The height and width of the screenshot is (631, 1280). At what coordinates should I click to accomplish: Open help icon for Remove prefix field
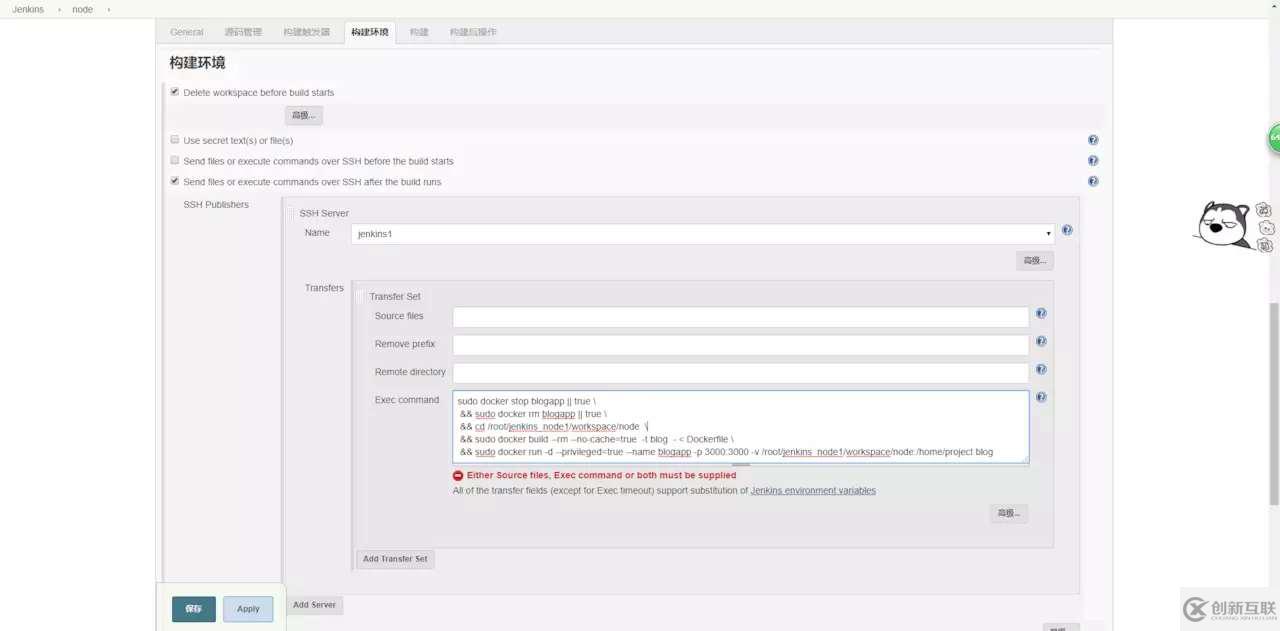pos(1041,341)
